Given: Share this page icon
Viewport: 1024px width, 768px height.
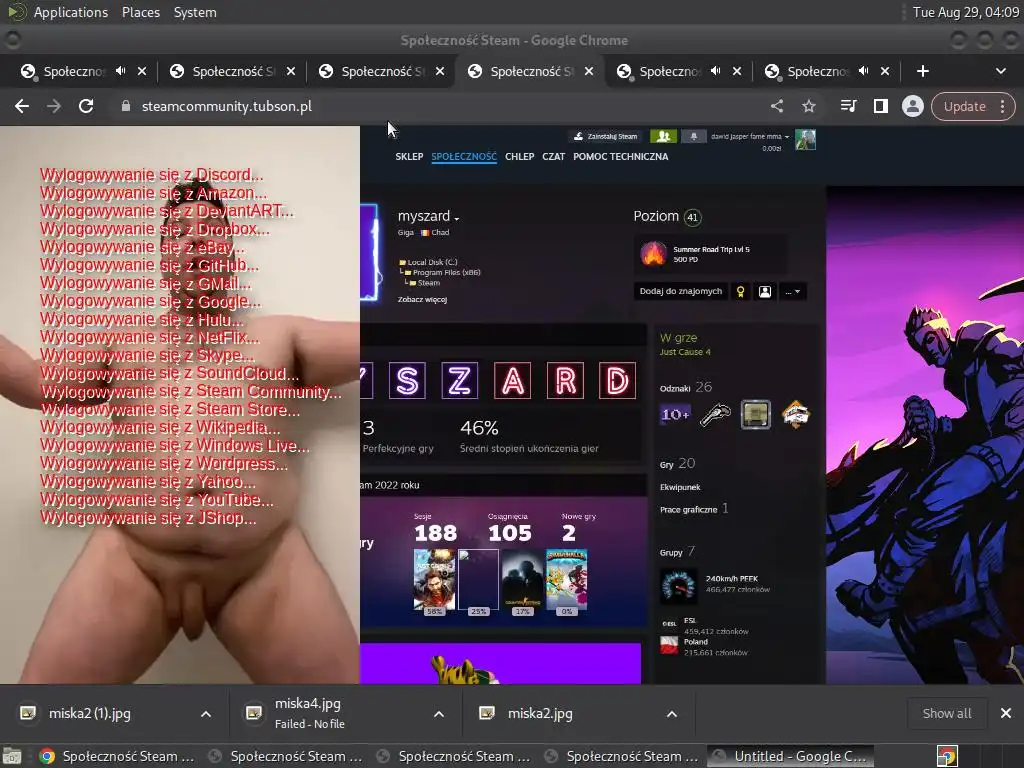Looking at the screenshot, I should 776,106.
